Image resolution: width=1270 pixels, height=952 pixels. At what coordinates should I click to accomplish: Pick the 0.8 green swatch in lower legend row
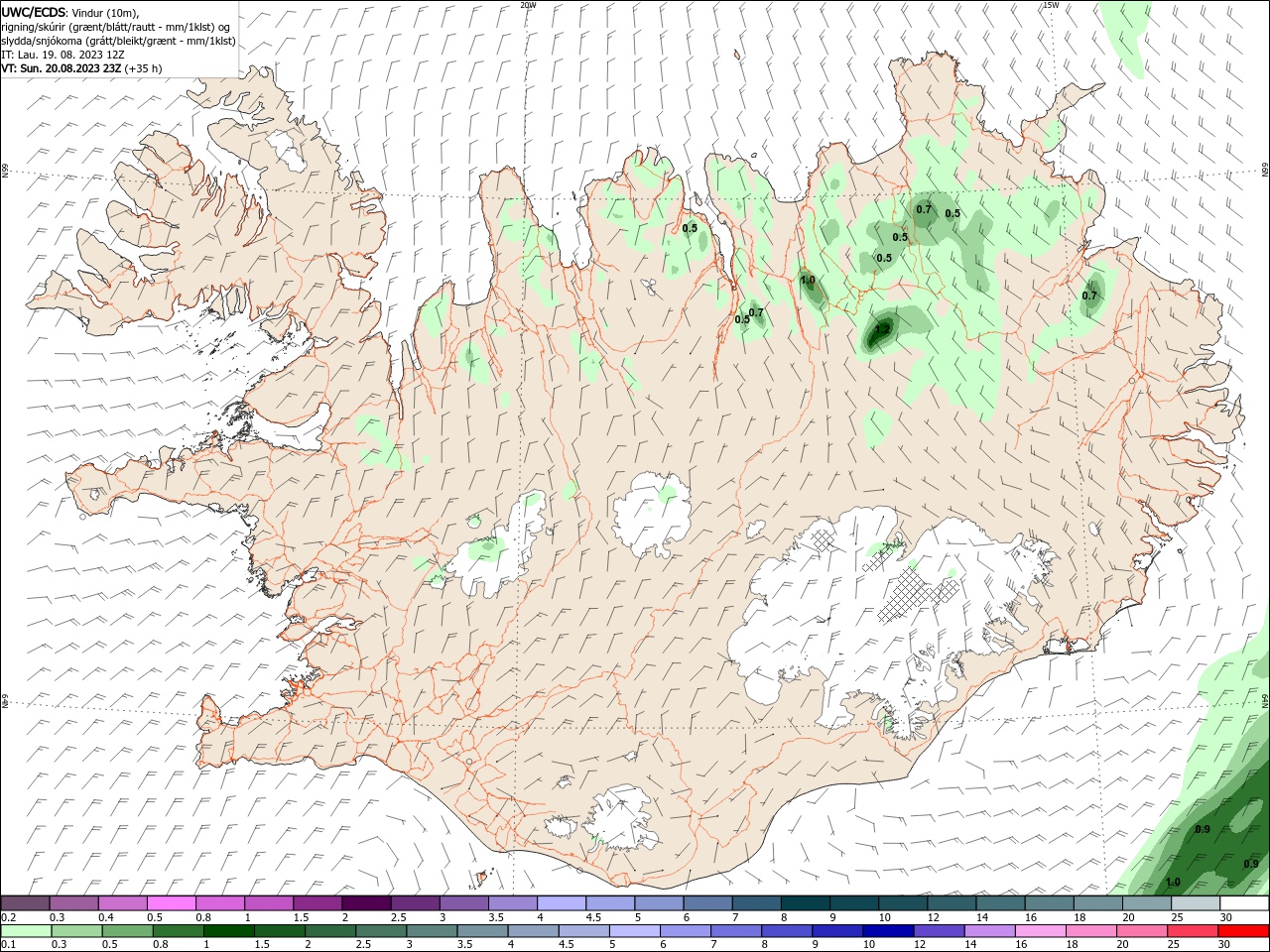pyautogui.click(x=178, y=931)
